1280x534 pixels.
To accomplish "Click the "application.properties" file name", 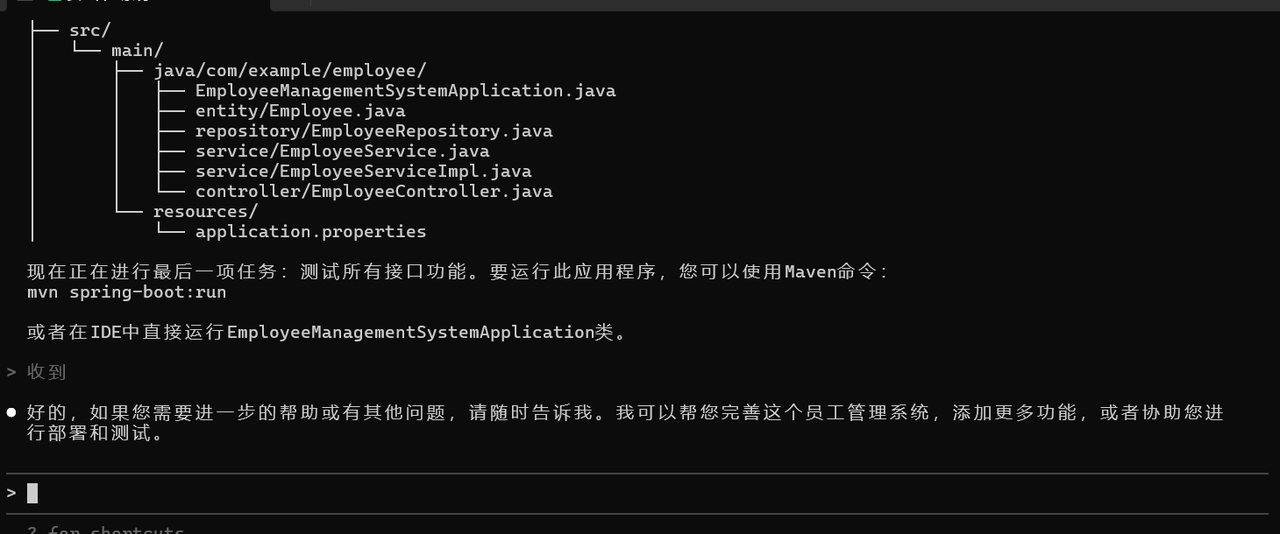I will pos(311,231).
